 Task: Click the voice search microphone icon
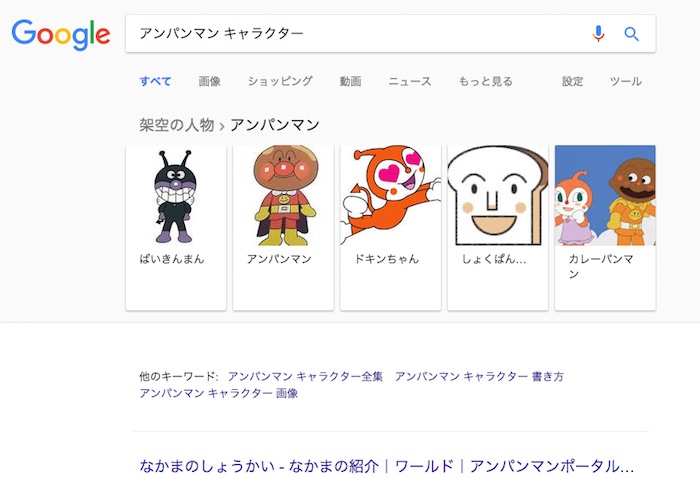pos(598,33)
